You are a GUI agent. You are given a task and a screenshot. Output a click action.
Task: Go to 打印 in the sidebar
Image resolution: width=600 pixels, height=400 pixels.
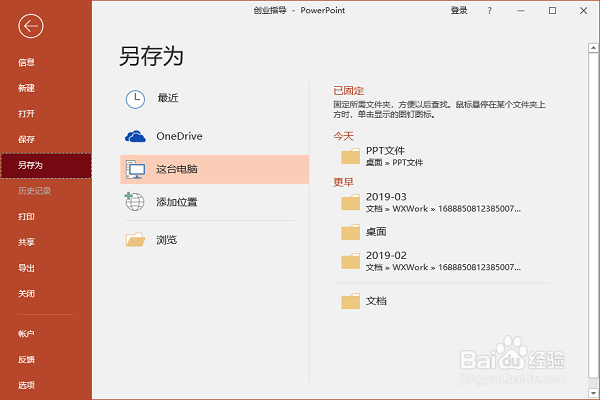(26, 216)
